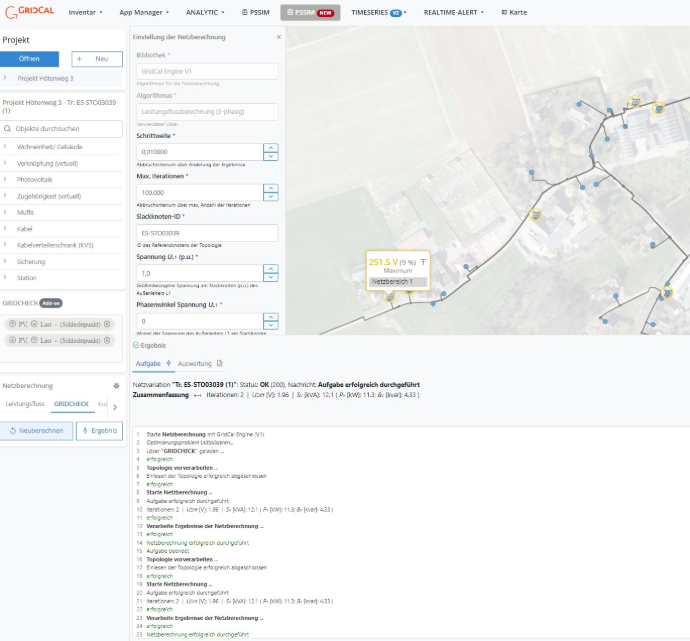This screenshot has width=690, height=641.
Task: Click the search icon in Objekte durchsuchen
Action: tap(8, 129)
